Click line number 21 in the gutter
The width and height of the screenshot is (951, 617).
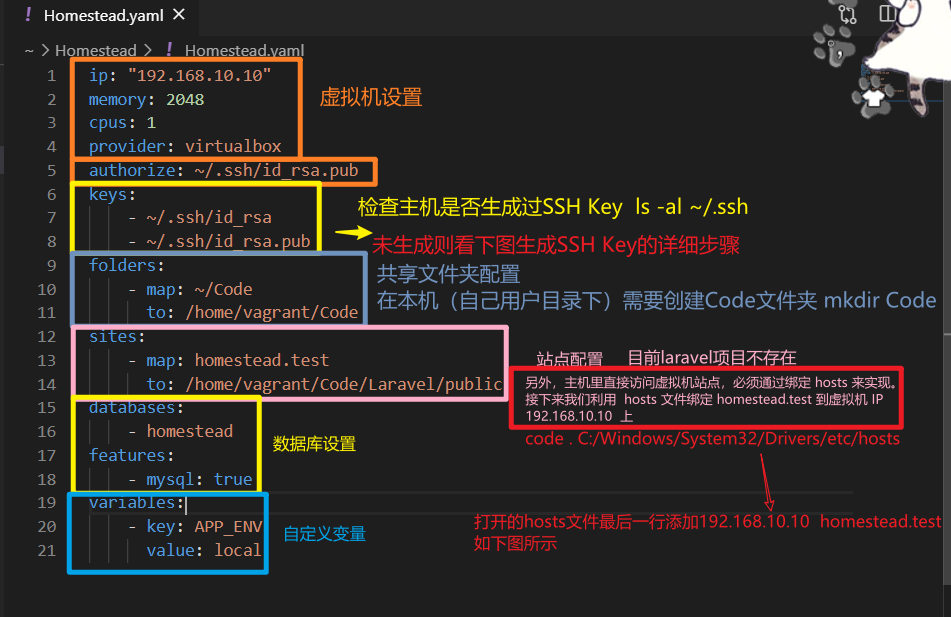[47, 550]
